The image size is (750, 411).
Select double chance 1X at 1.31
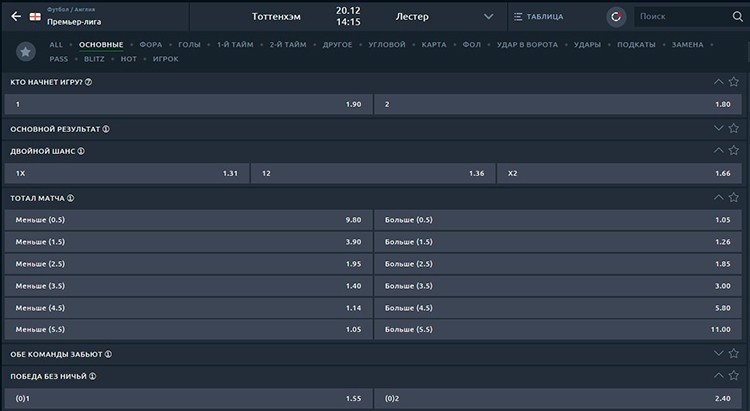[x=127, y=173]
